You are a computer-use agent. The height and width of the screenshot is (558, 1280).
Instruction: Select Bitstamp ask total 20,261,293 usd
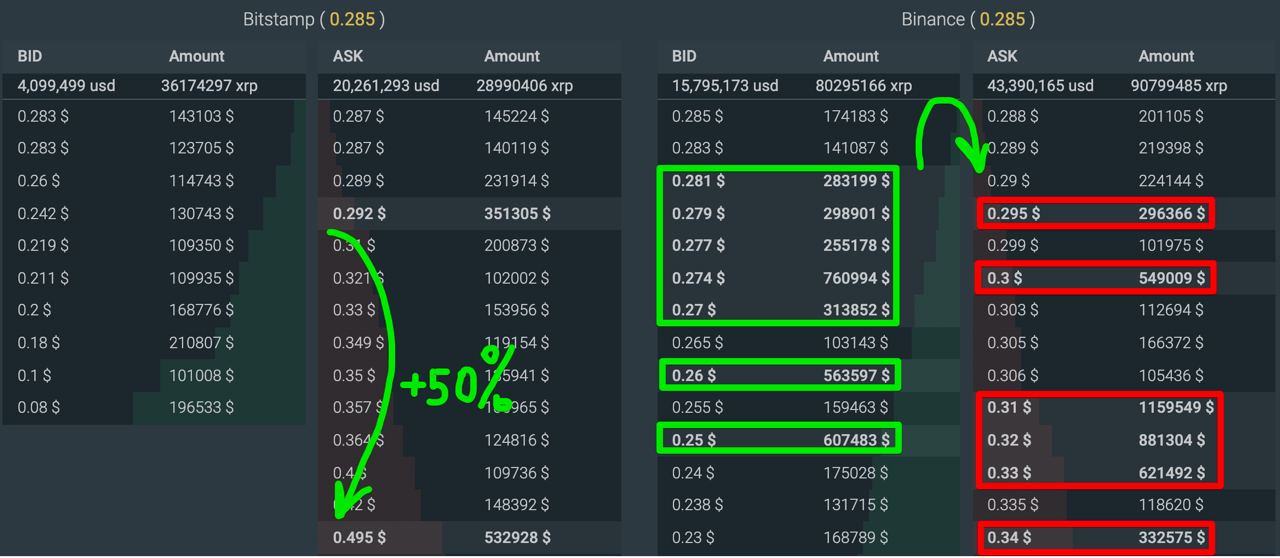(x=386, y=86)
